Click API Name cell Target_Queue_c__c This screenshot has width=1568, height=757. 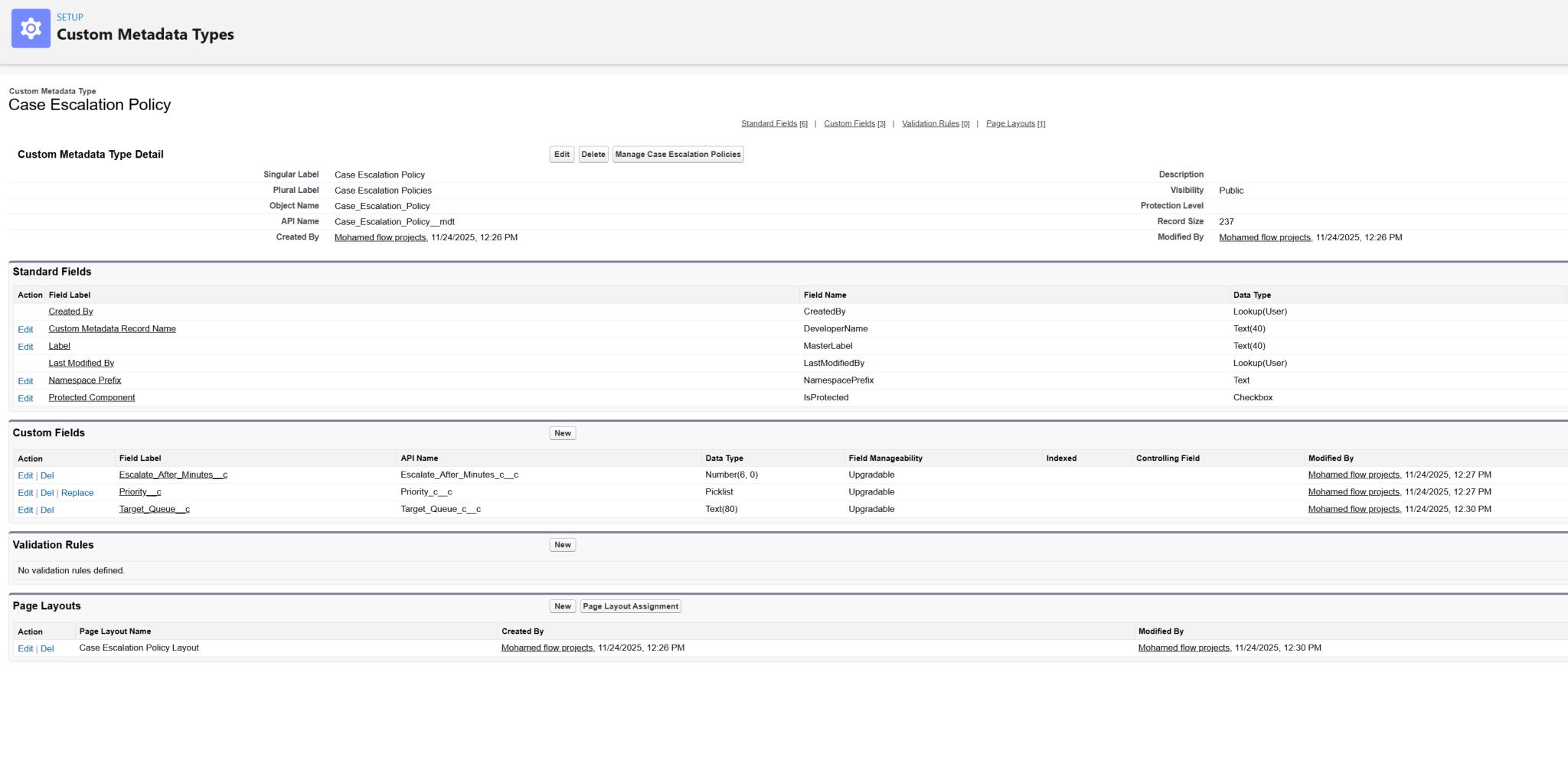click(440, 509)
